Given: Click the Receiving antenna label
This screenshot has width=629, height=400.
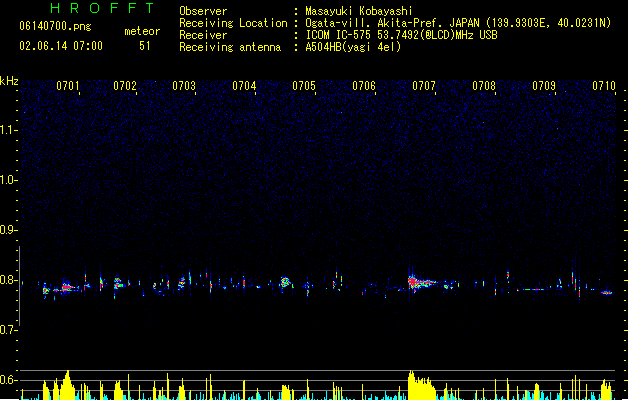Looking at the screenshot, I should click(x=230, y=47).
